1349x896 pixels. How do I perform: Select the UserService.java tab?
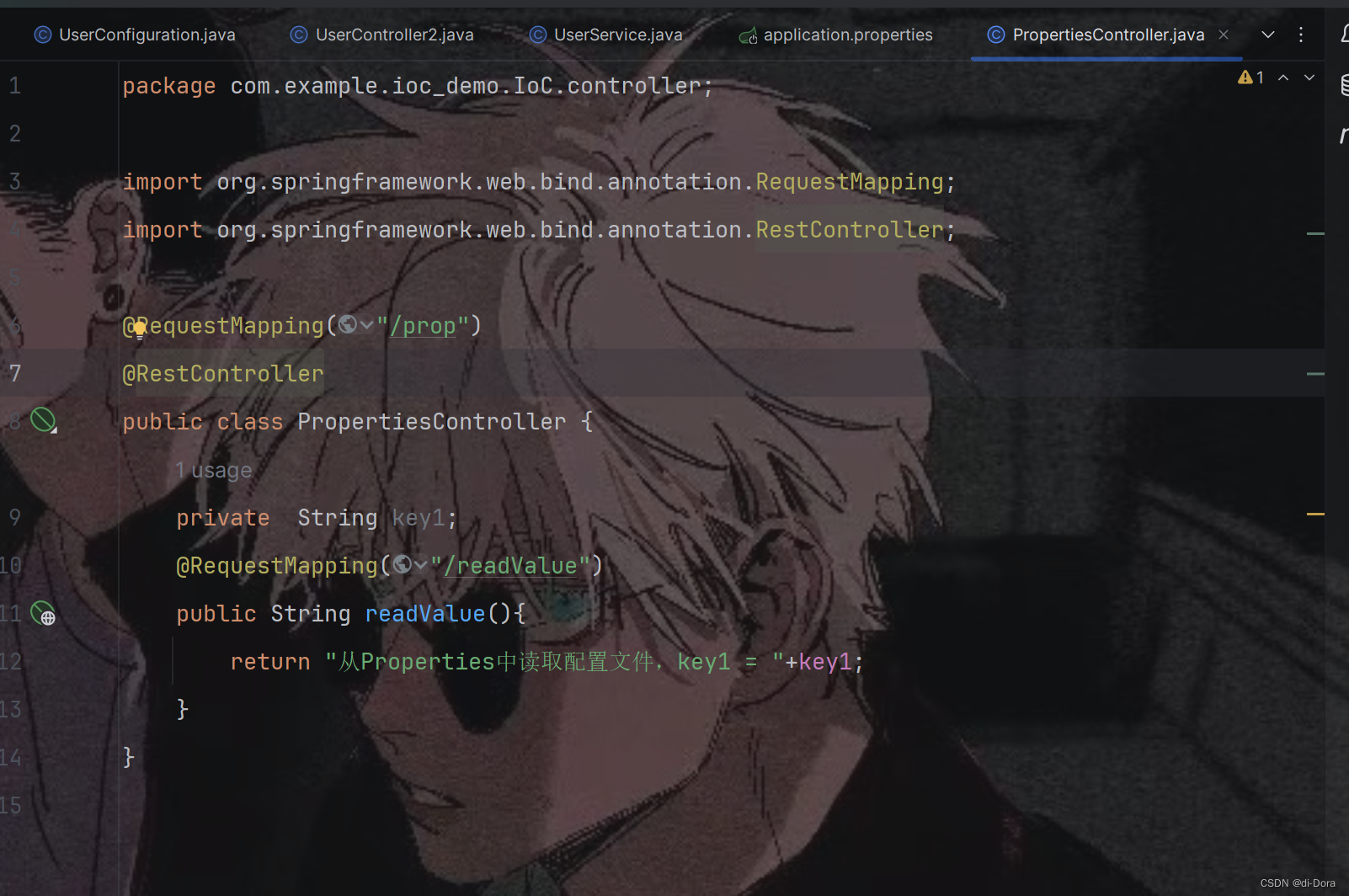(x=606, y=35)
